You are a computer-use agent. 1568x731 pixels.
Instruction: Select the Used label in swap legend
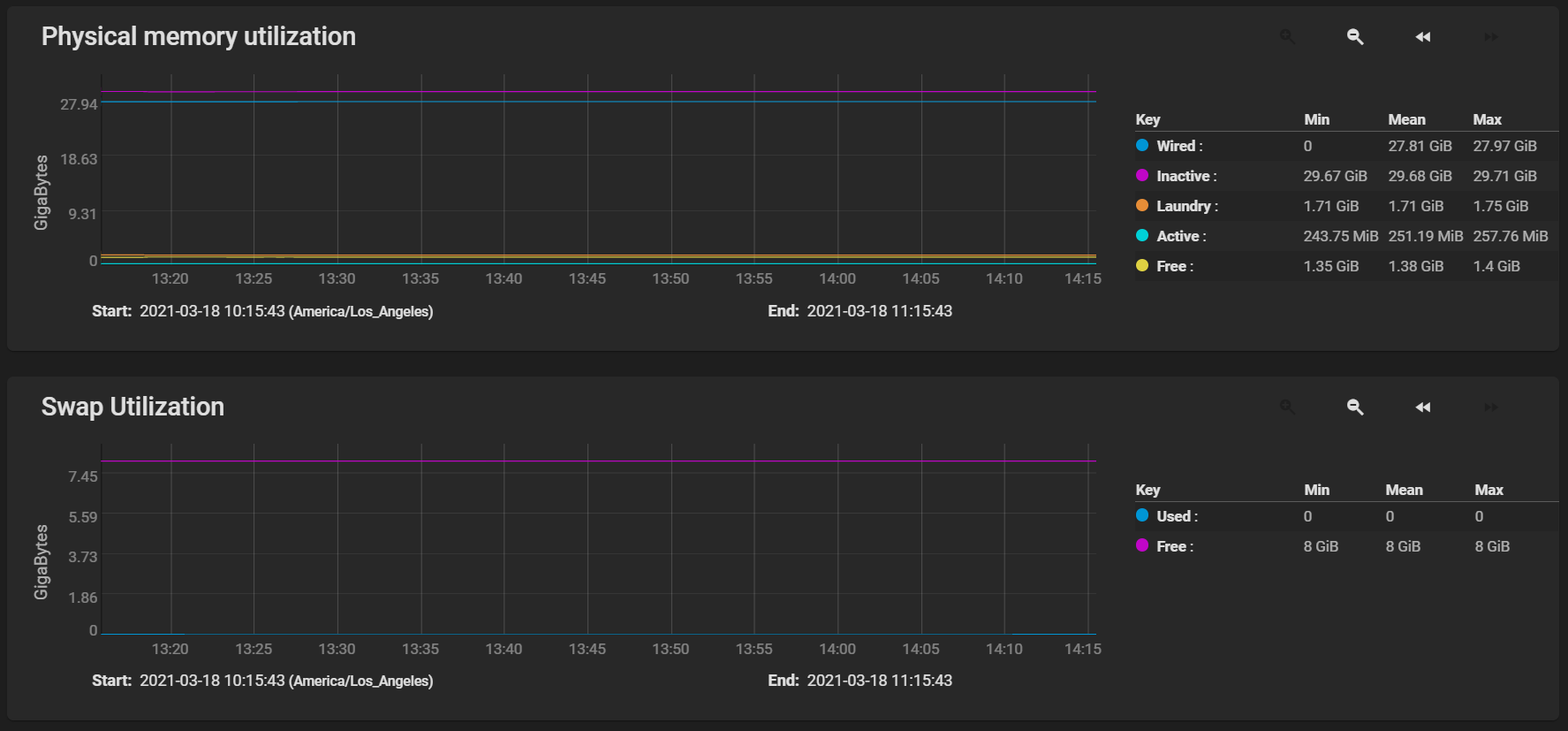[x=1178, y=516]
